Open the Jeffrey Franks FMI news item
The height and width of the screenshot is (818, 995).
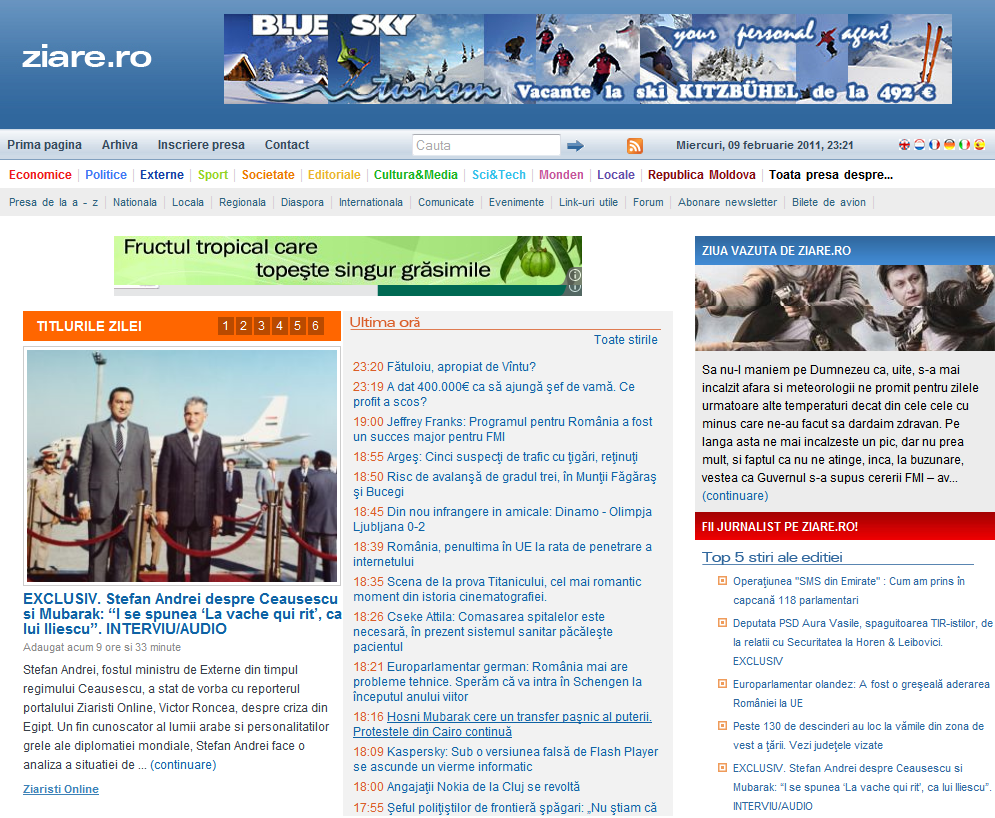click(503, 429)
